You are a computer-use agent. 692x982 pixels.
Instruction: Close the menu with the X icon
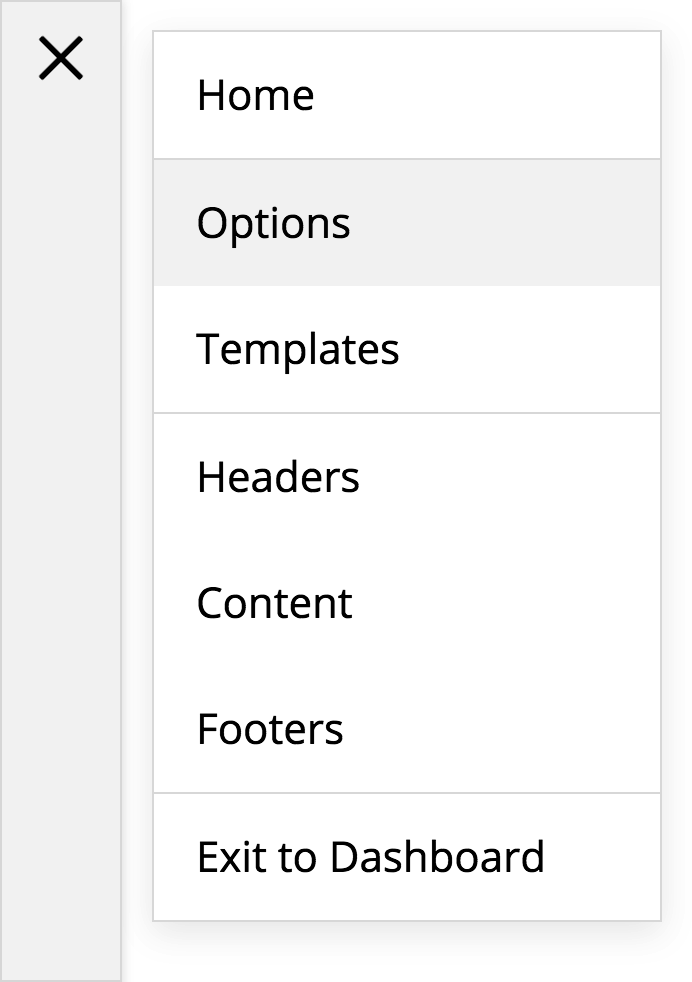[61, 58]
